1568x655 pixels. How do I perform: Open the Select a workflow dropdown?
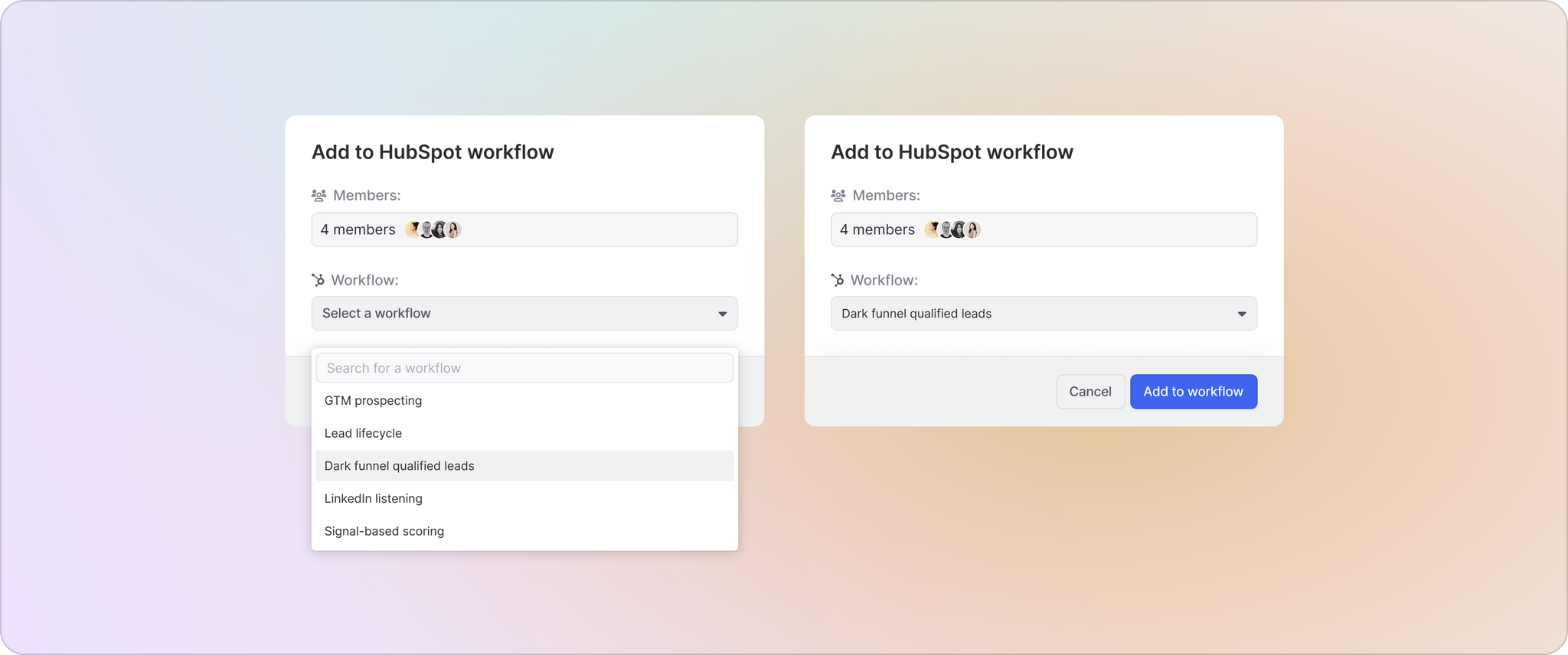[524, 313]
